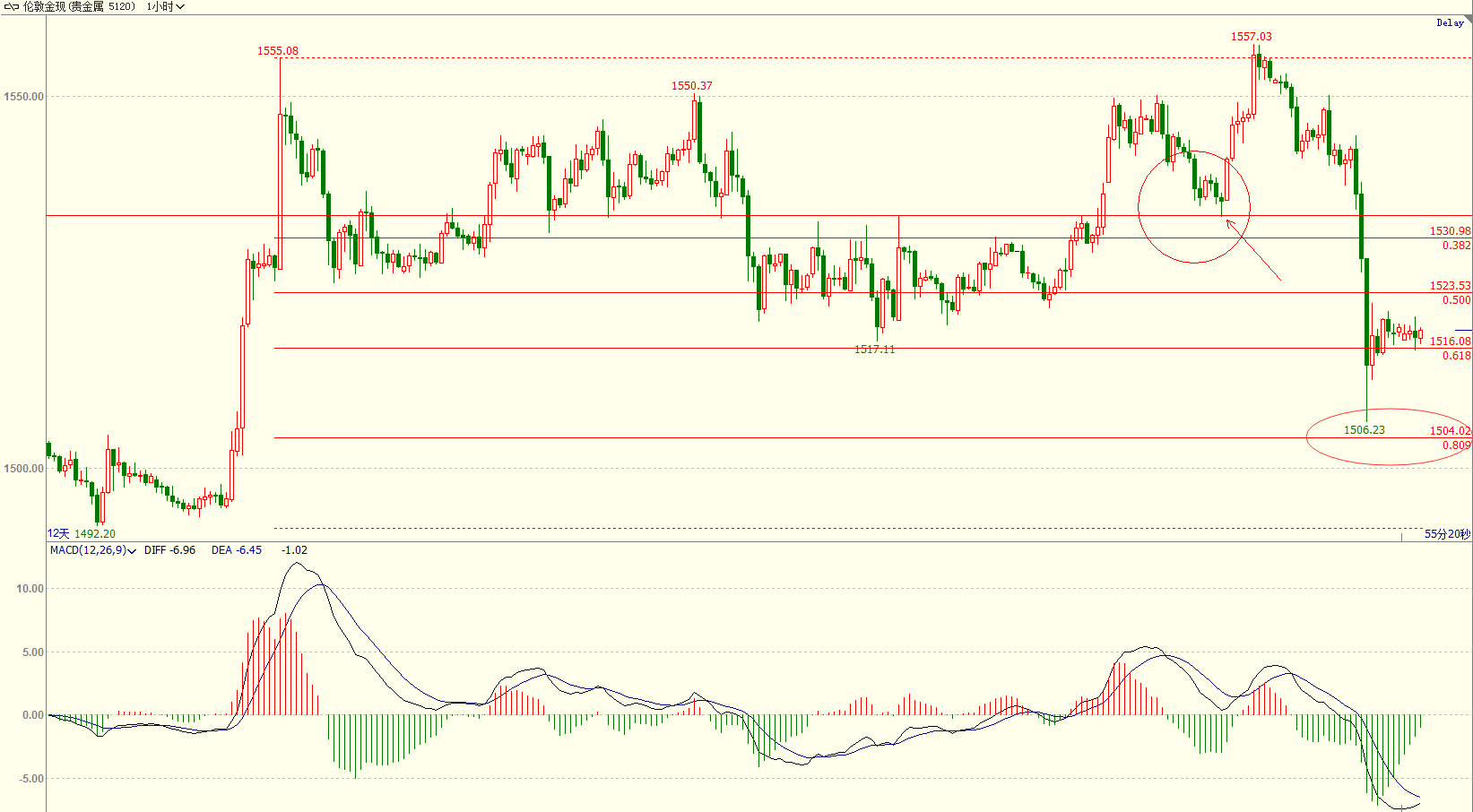Click the 10.00 MACD axis label
The height and width of the screenshot is (812, 1473).
30,589
